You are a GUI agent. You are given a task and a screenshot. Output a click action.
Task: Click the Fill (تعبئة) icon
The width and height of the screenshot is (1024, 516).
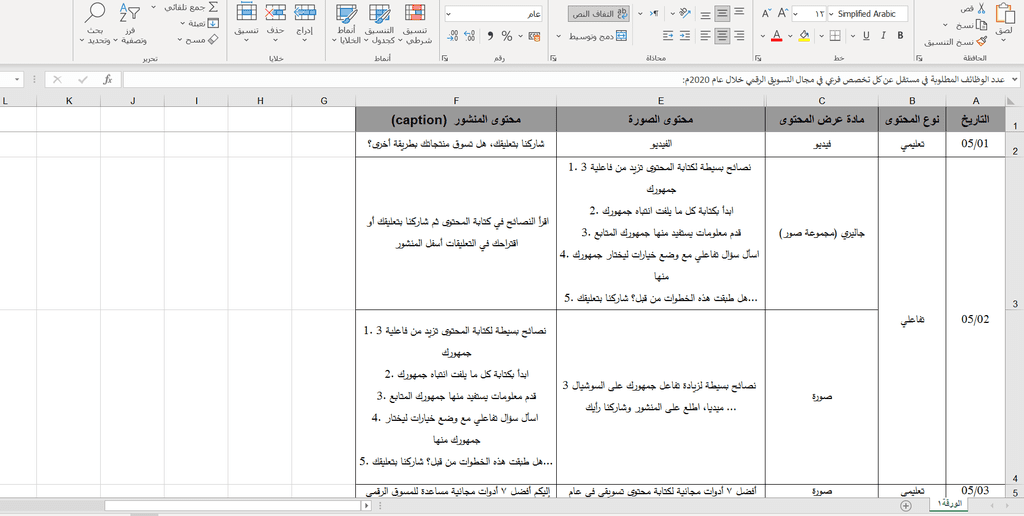click(x=214, y=24)
